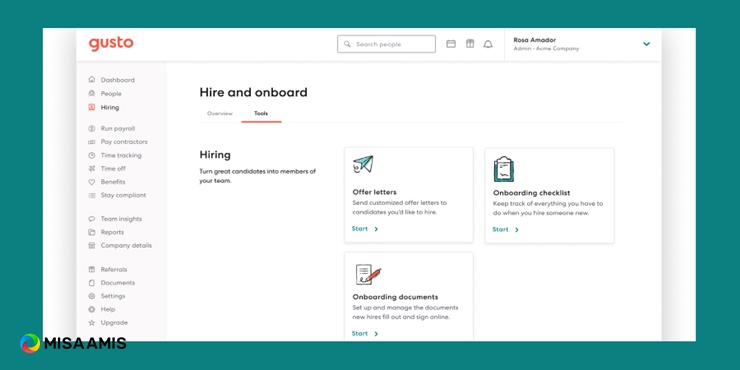This screenshot has height=370, width=740.
Task: Open the gift box icon in the header
Action: [x=470, y=44]
